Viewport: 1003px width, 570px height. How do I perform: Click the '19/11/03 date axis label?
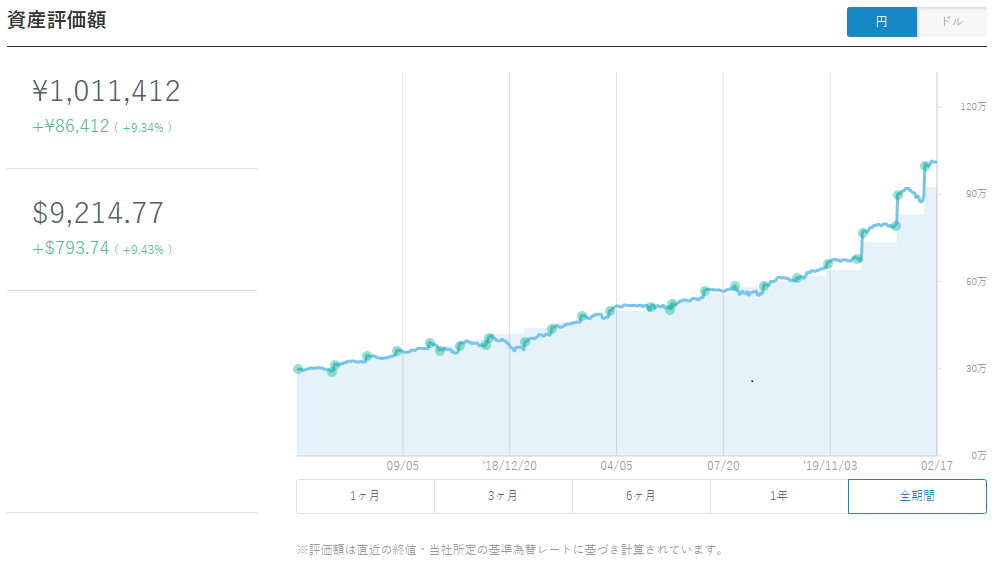[830, 465]
